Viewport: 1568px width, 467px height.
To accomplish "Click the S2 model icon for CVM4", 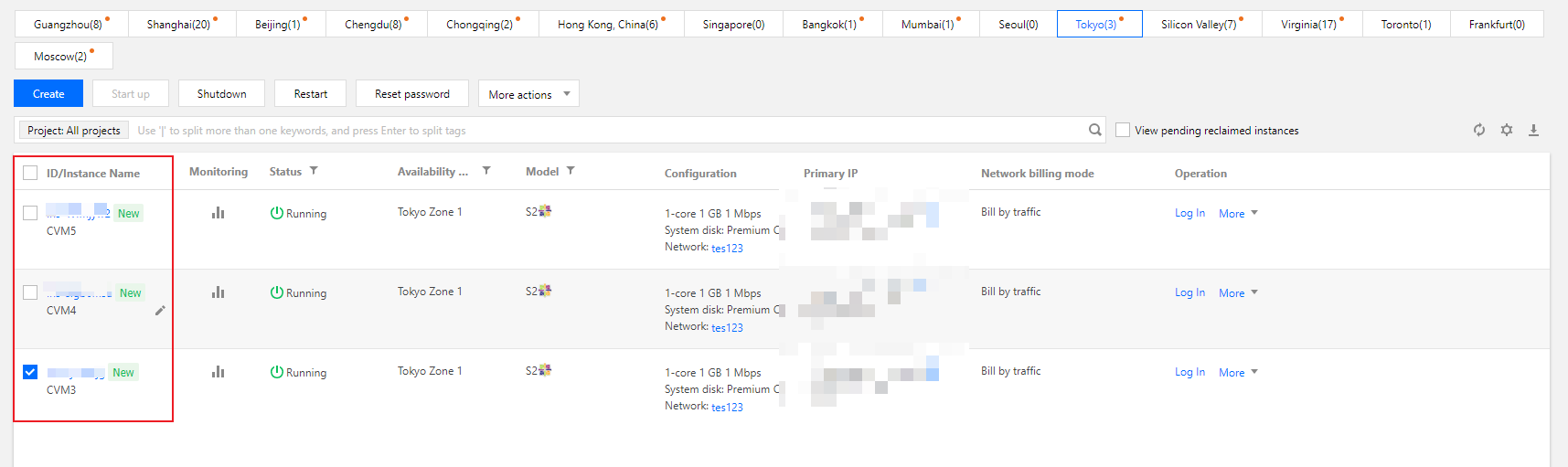I will 545,291.
